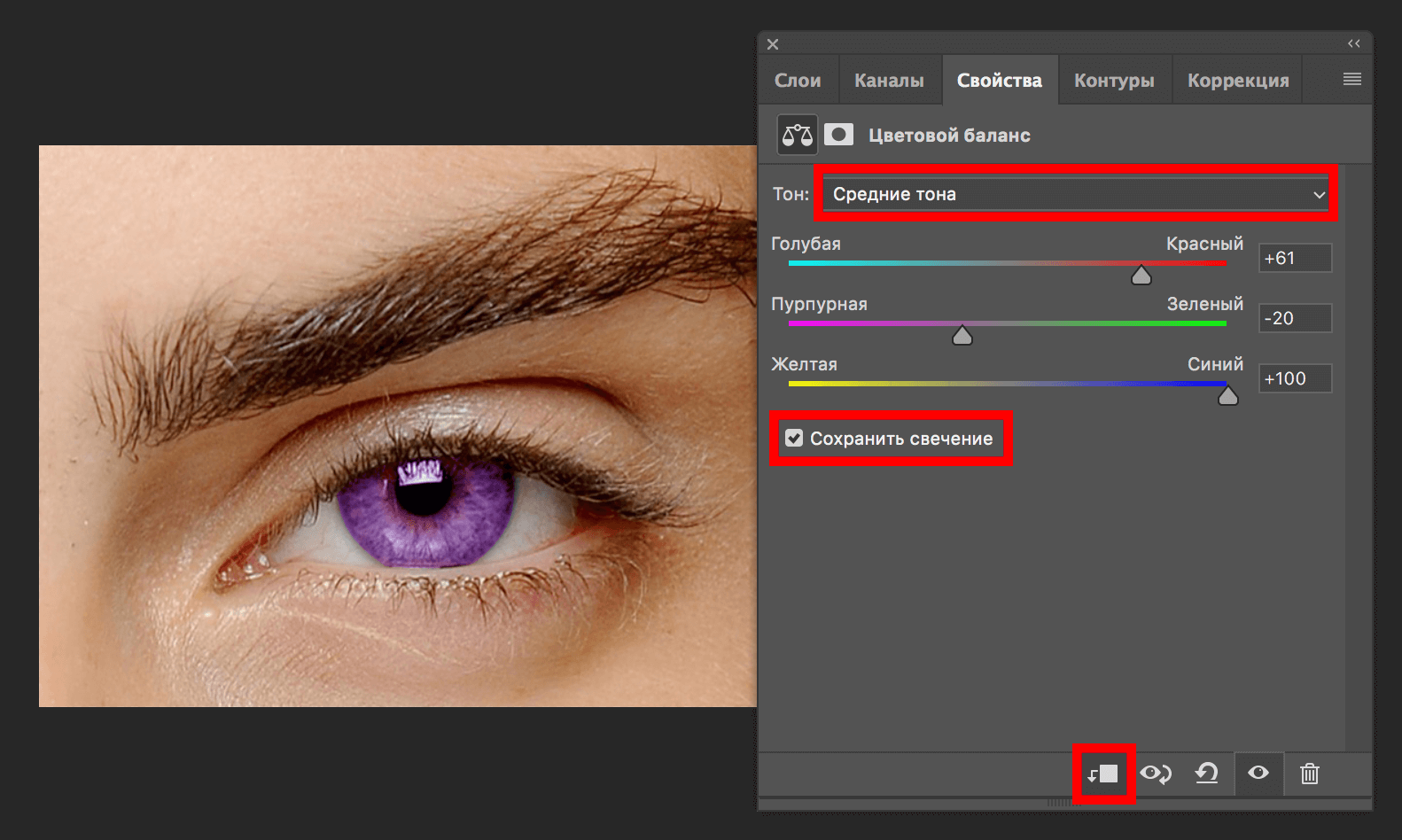Uncheck the Сохранить свечение checkbox
The width and height of the screenshot is (1402, 840).
point(794,439)
